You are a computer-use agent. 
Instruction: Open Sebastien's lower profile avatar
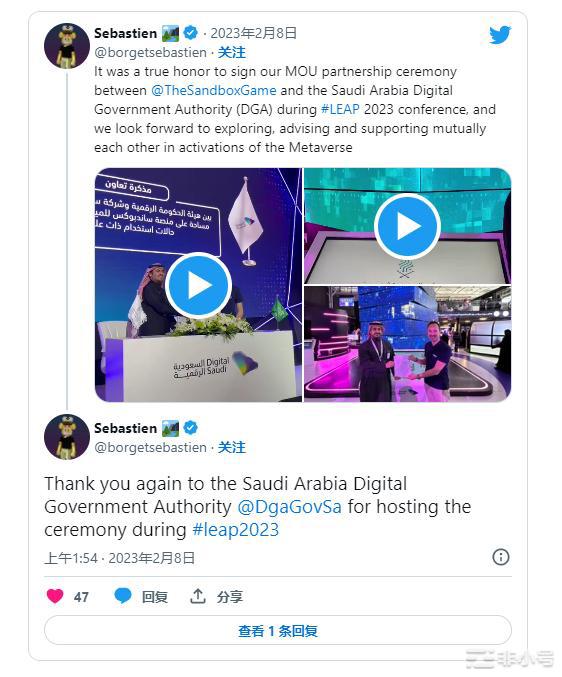[x=67, y=437]
